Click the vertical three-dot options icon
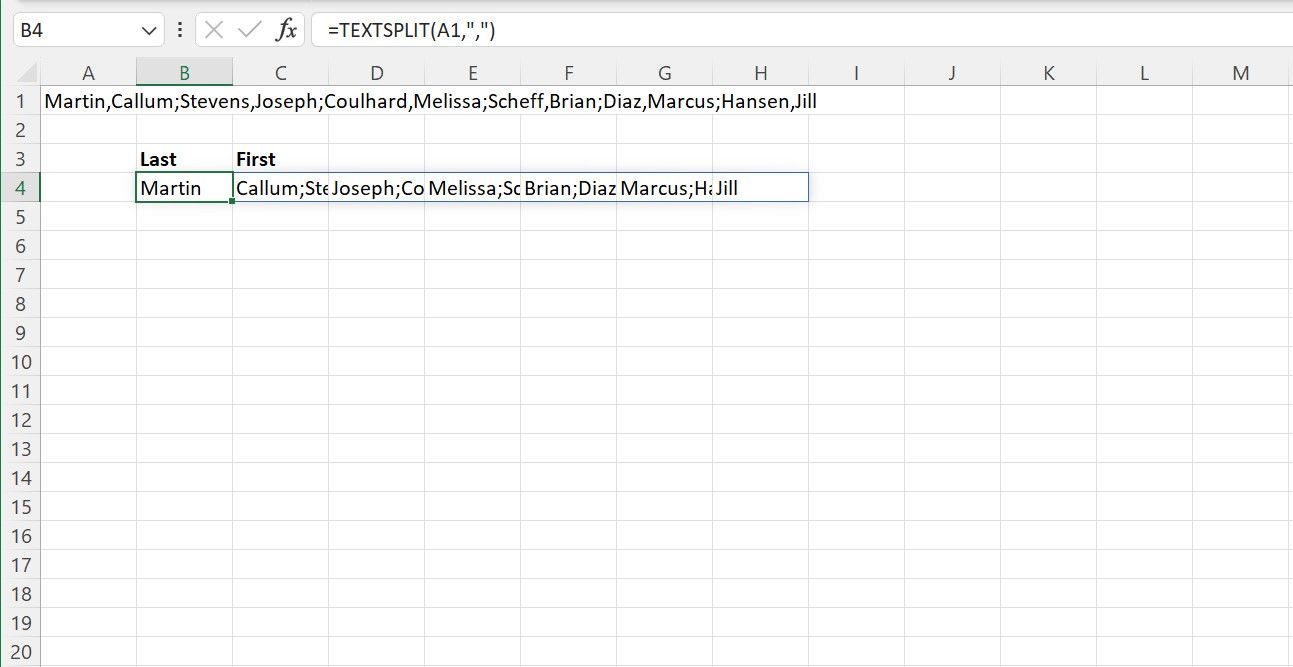 (x=180, y=29)
